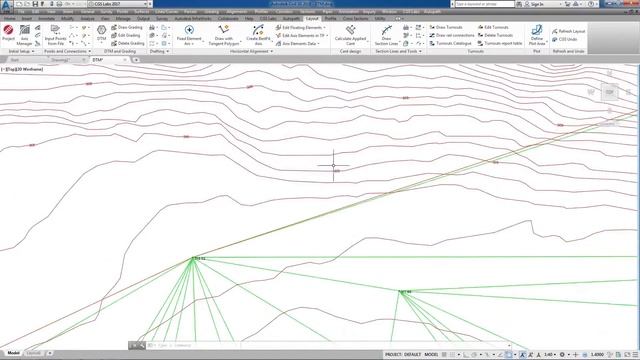This screenshot has width=640, height=360.
Task: Click the ViewCube TOP face
Action: tap(609, 92)
